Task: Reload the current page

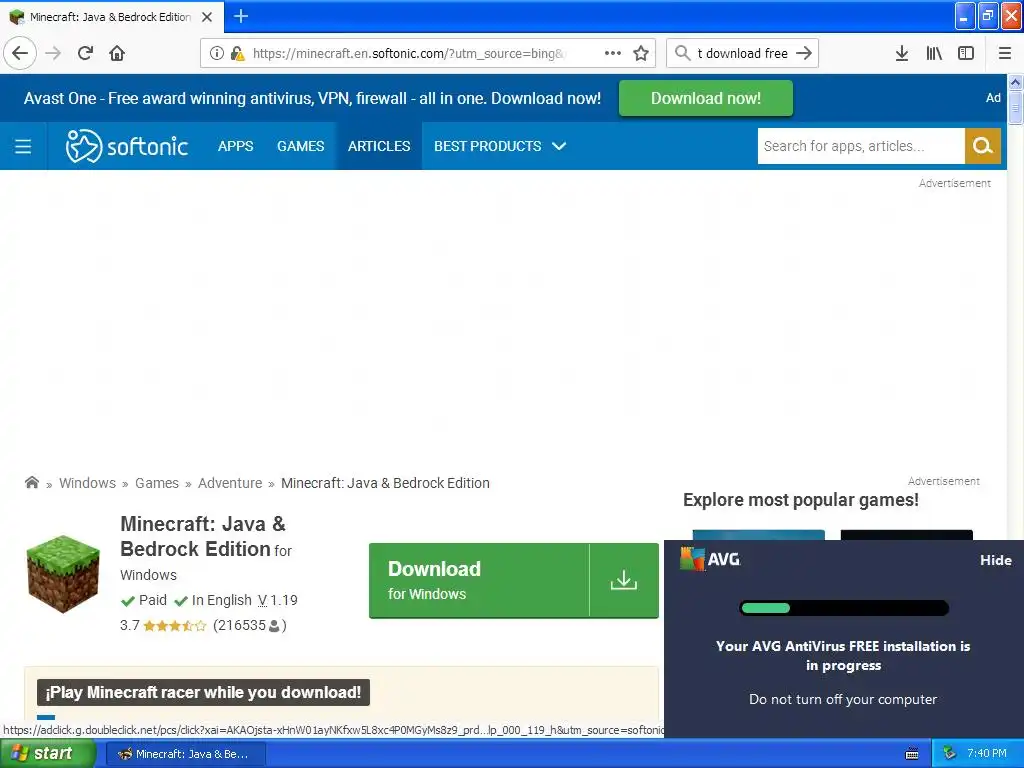Action: pyautogui.click(x=86, y=53)
